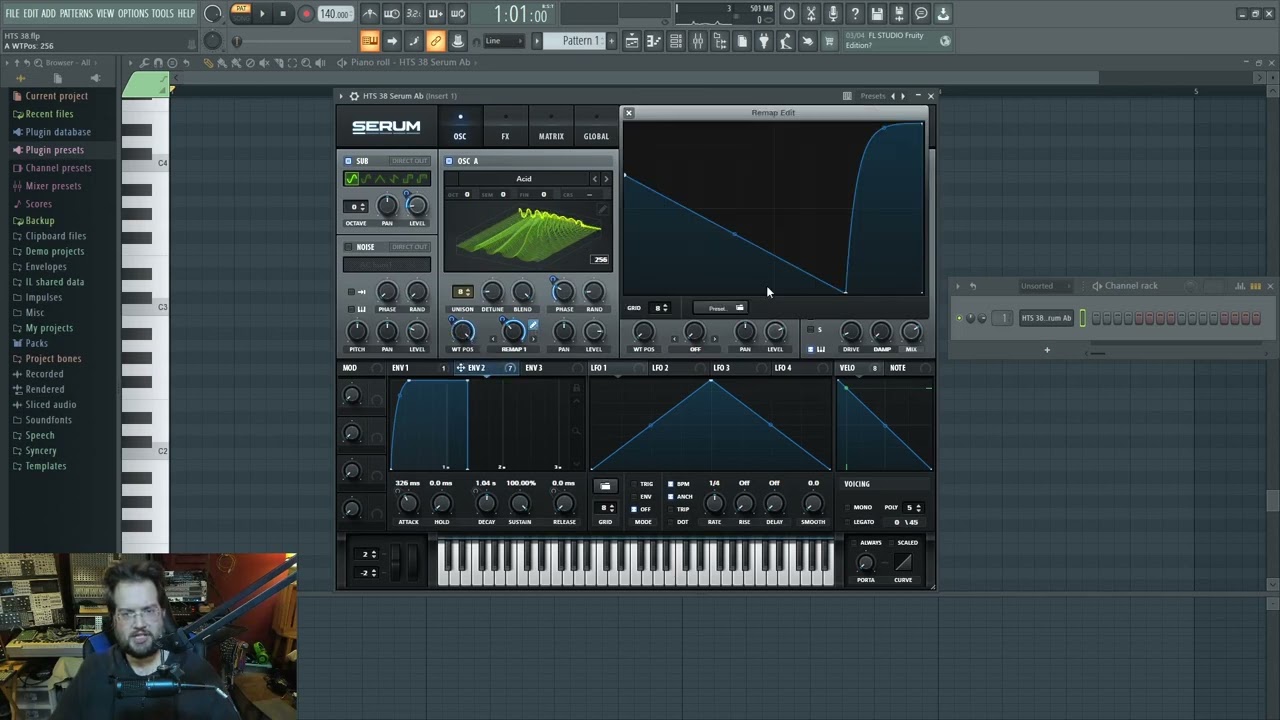Click the ATTACK knob of ENV 2
This screenshot has height=720, width=1280.
click(x=408, y=504)
